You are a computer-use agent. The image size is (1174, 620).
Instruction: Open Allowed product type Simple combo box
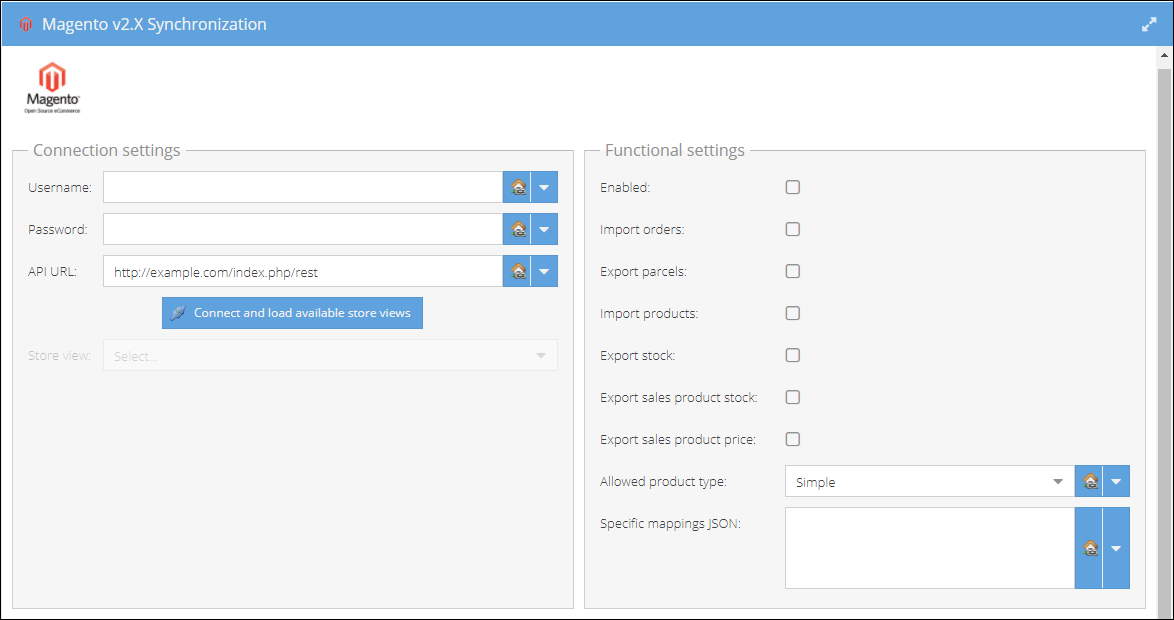pyautogui.click(x=930, y=481)
